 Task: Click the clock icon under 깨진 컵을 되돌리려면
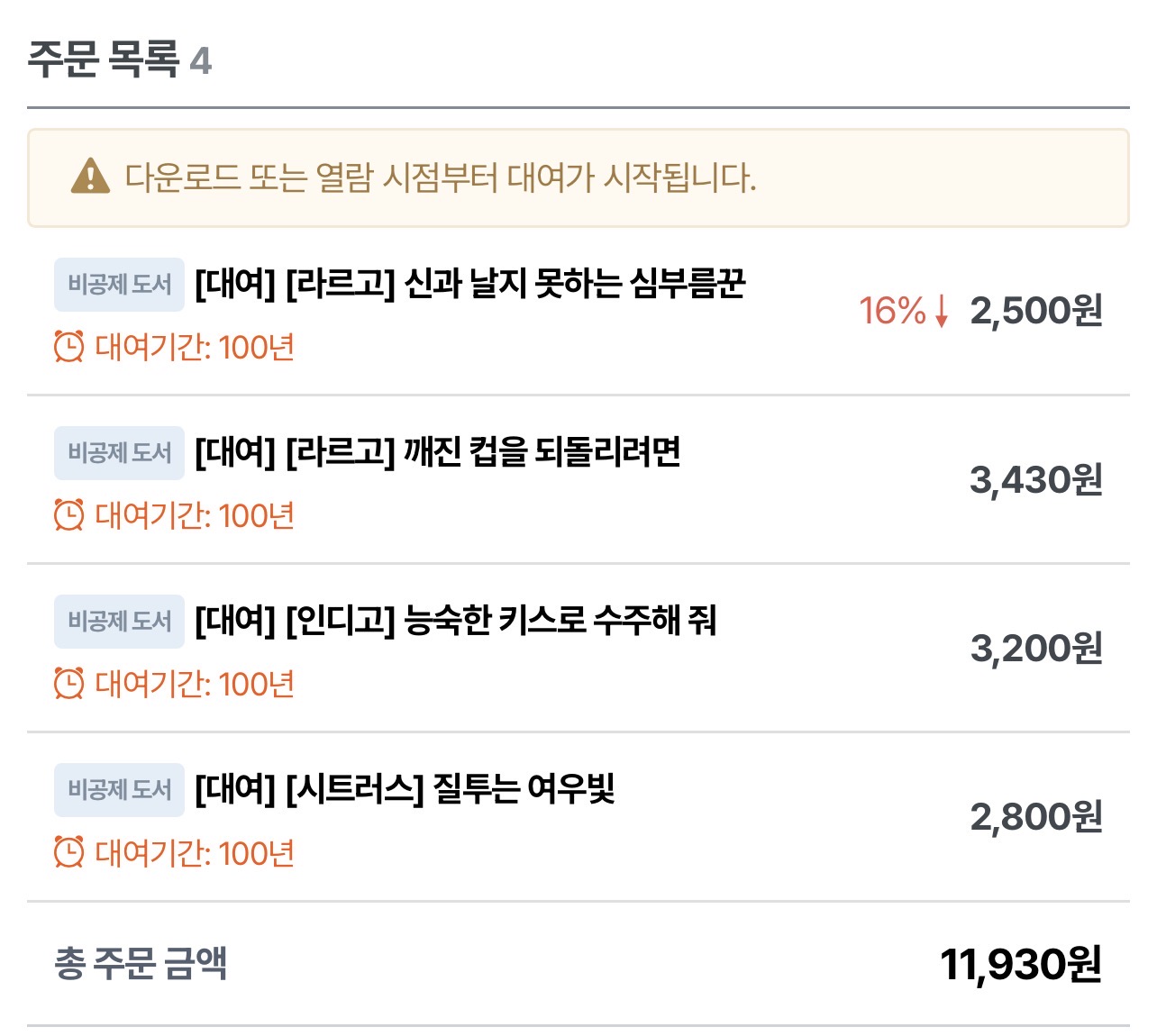(69, 515)
